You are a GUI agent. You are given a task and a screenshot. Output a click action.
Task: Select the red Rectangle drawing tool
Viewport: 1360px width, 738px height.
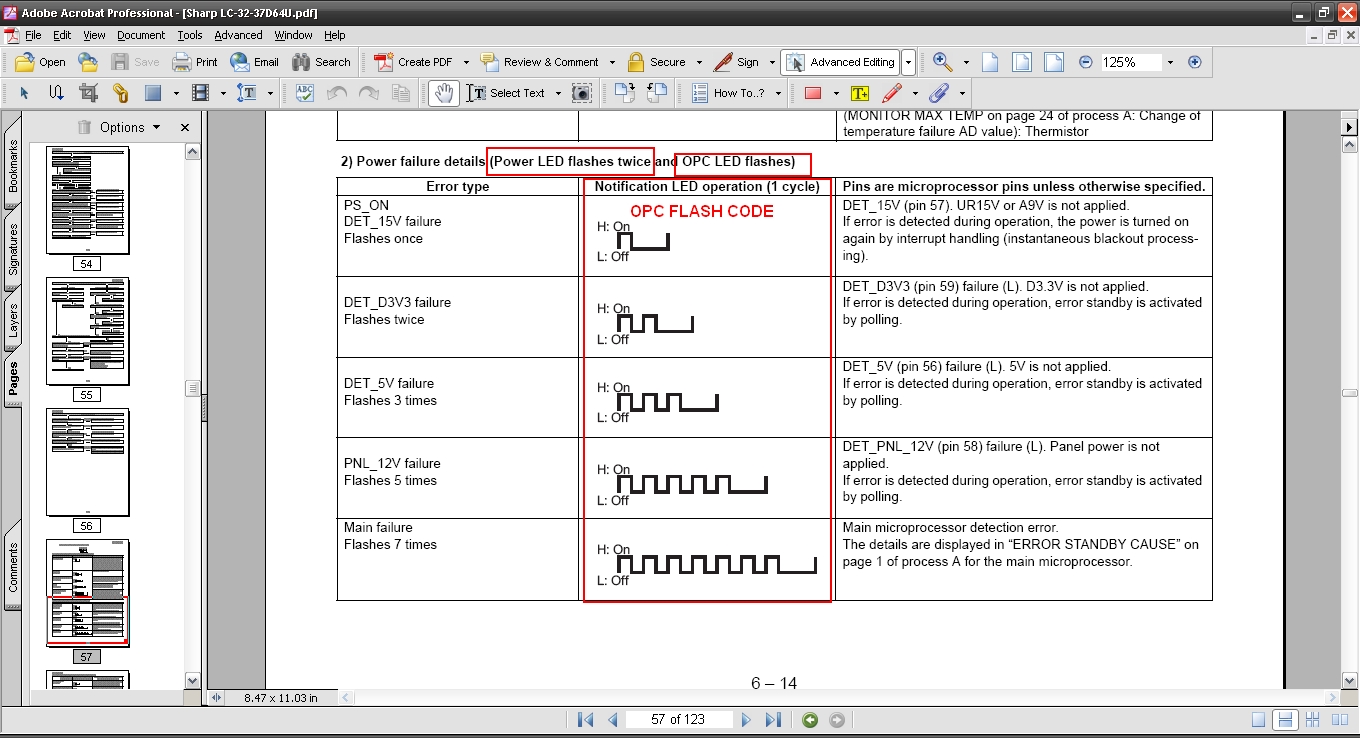(x=813, y=93)
